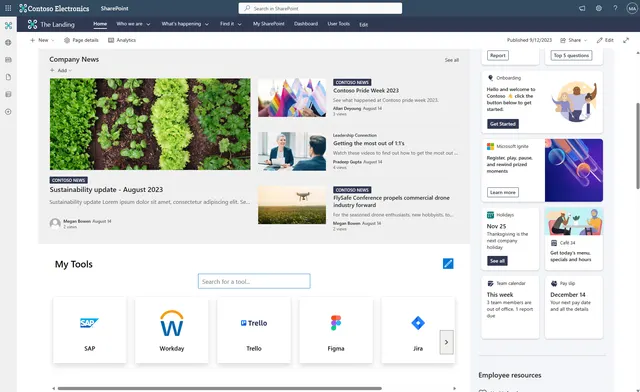
Task: Open the megaphone notifications icon
Action: pyautogui.click(x=582, y=8)
